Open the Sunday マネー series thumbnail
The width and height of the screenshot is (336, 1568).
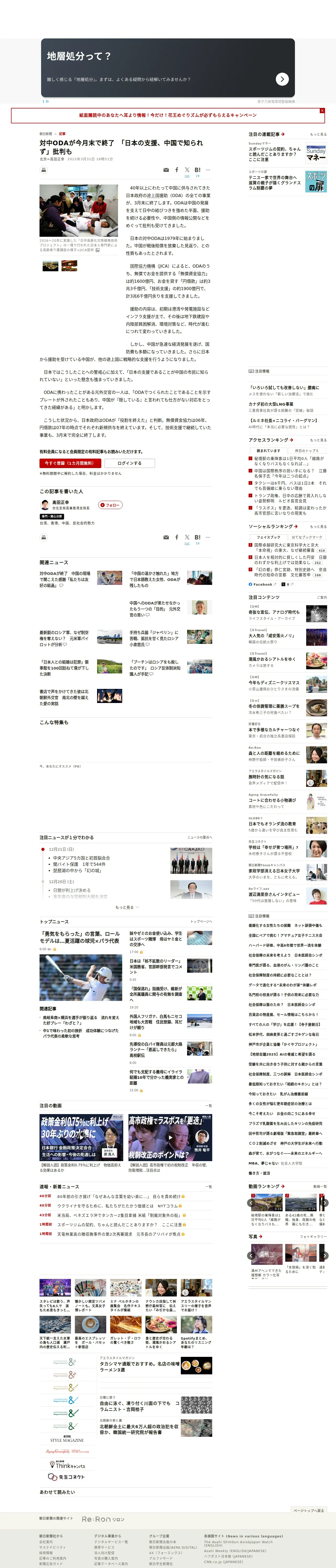pos(316,153)
